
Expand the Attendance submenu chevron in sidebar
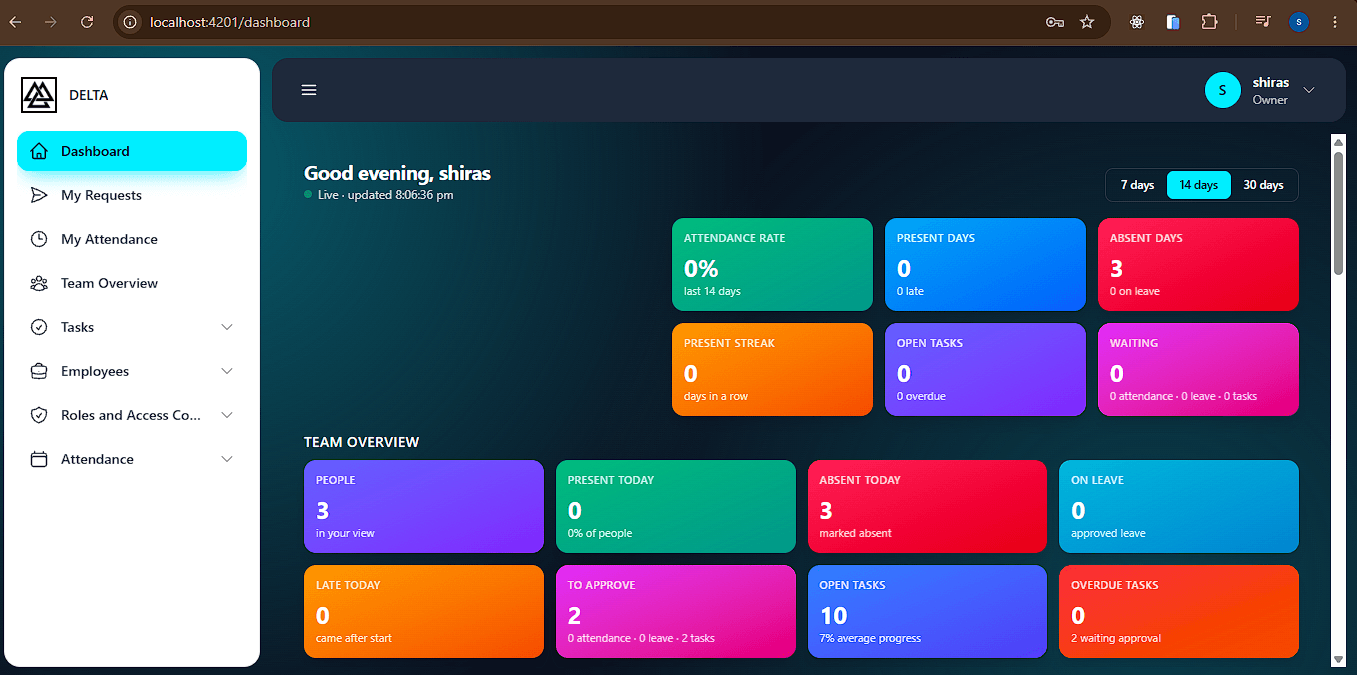[x=227, y=459]
